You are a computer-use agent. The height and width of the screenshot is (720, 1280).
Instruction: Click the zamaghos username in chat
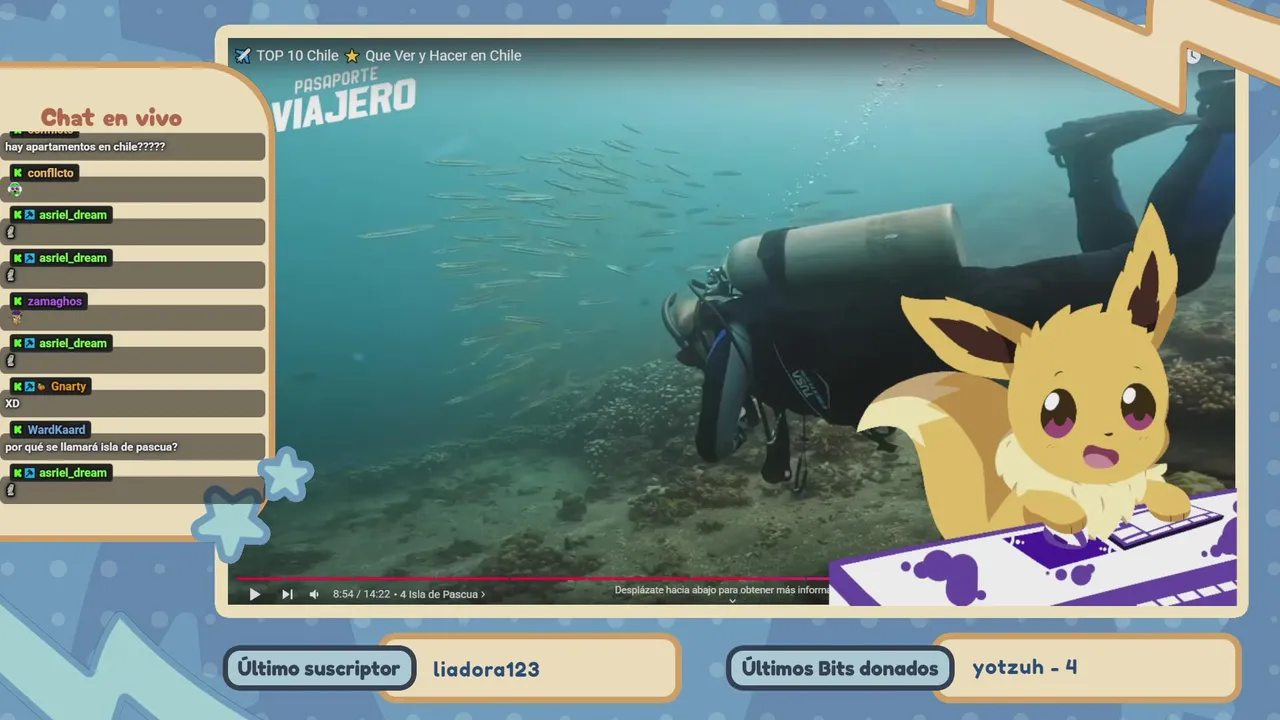point(55,301)
